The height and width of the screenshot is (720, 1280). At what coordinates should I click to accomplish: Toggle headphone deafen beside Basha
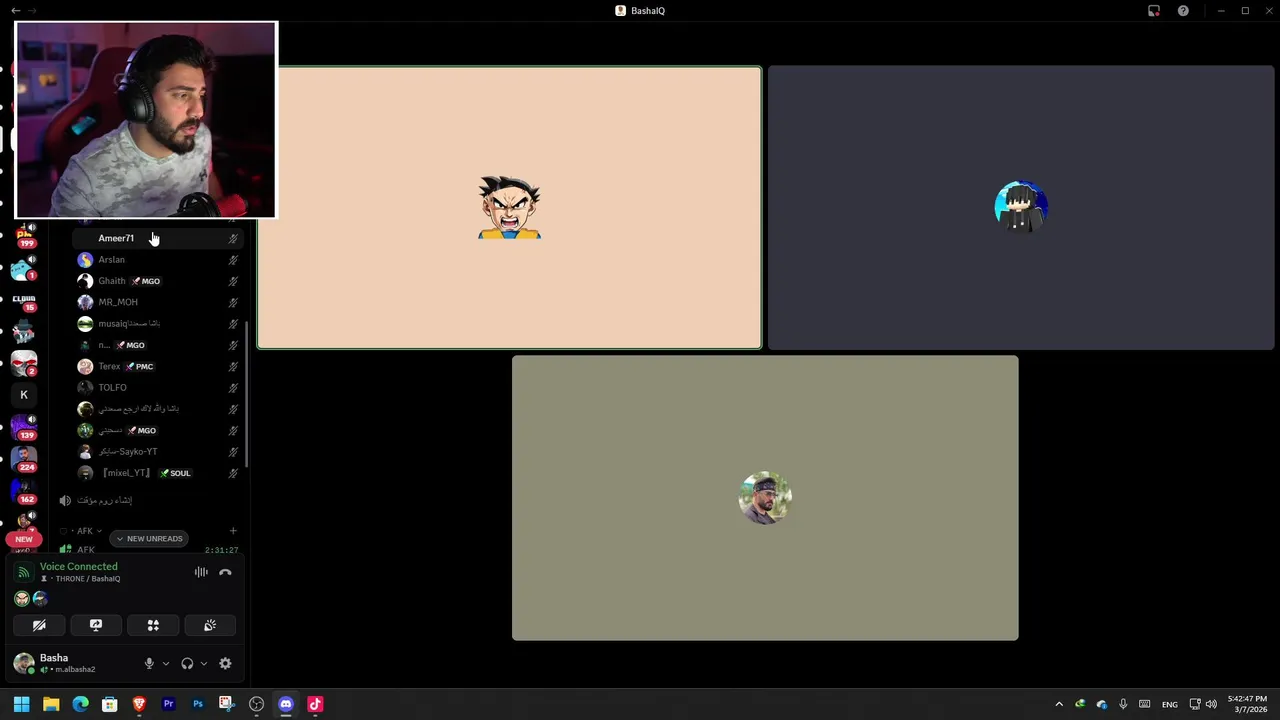coord(187,663)
